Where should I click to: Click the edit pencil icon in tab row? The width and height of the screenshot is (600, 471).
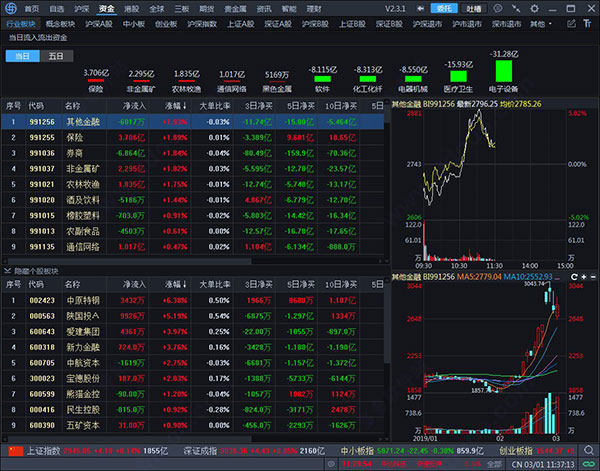pos(571,24)
